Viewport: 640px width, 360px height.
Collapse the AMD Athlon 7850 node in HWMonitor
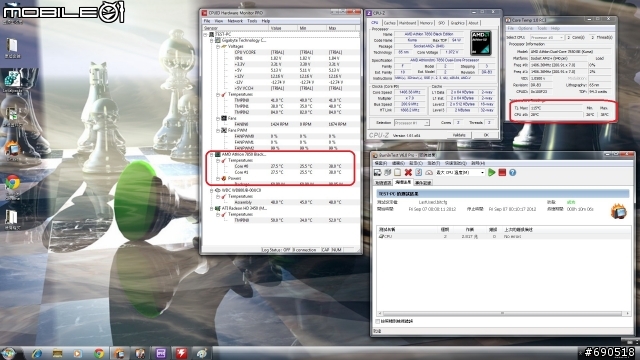point(212,155)
